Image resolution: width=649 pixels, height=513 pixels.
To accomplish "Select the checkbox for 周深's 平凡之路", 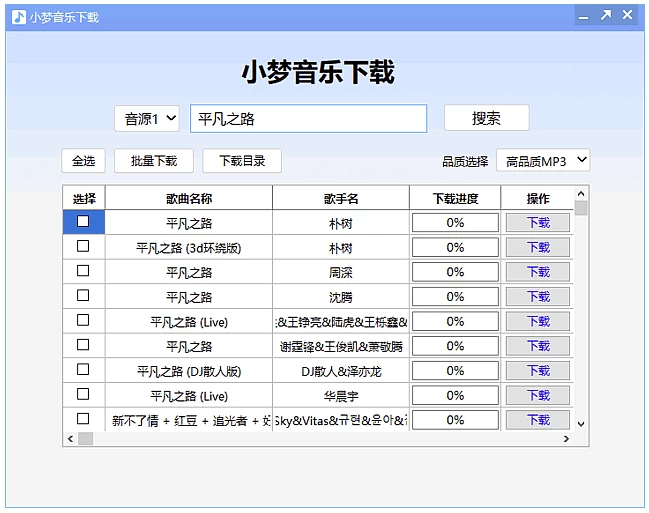I will tap(83, 271).
